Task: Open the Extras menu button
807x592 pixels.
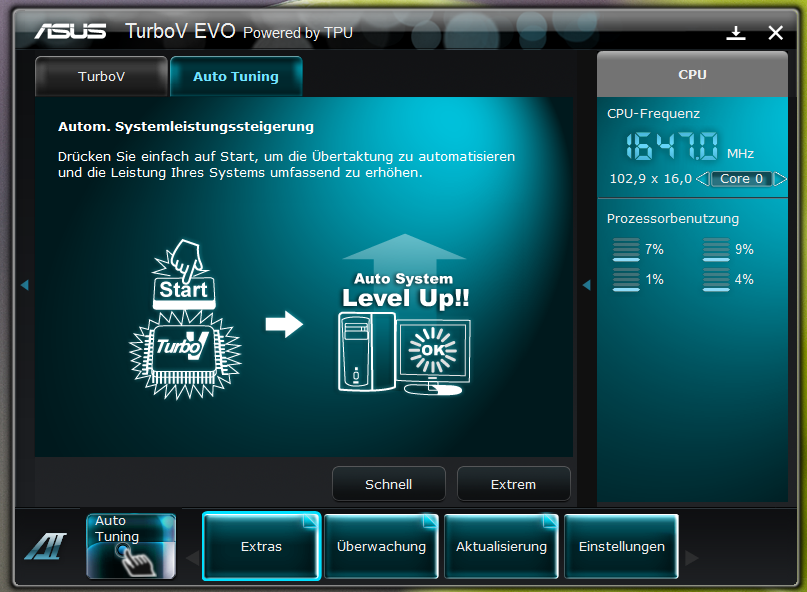Action: pos(261,546)
